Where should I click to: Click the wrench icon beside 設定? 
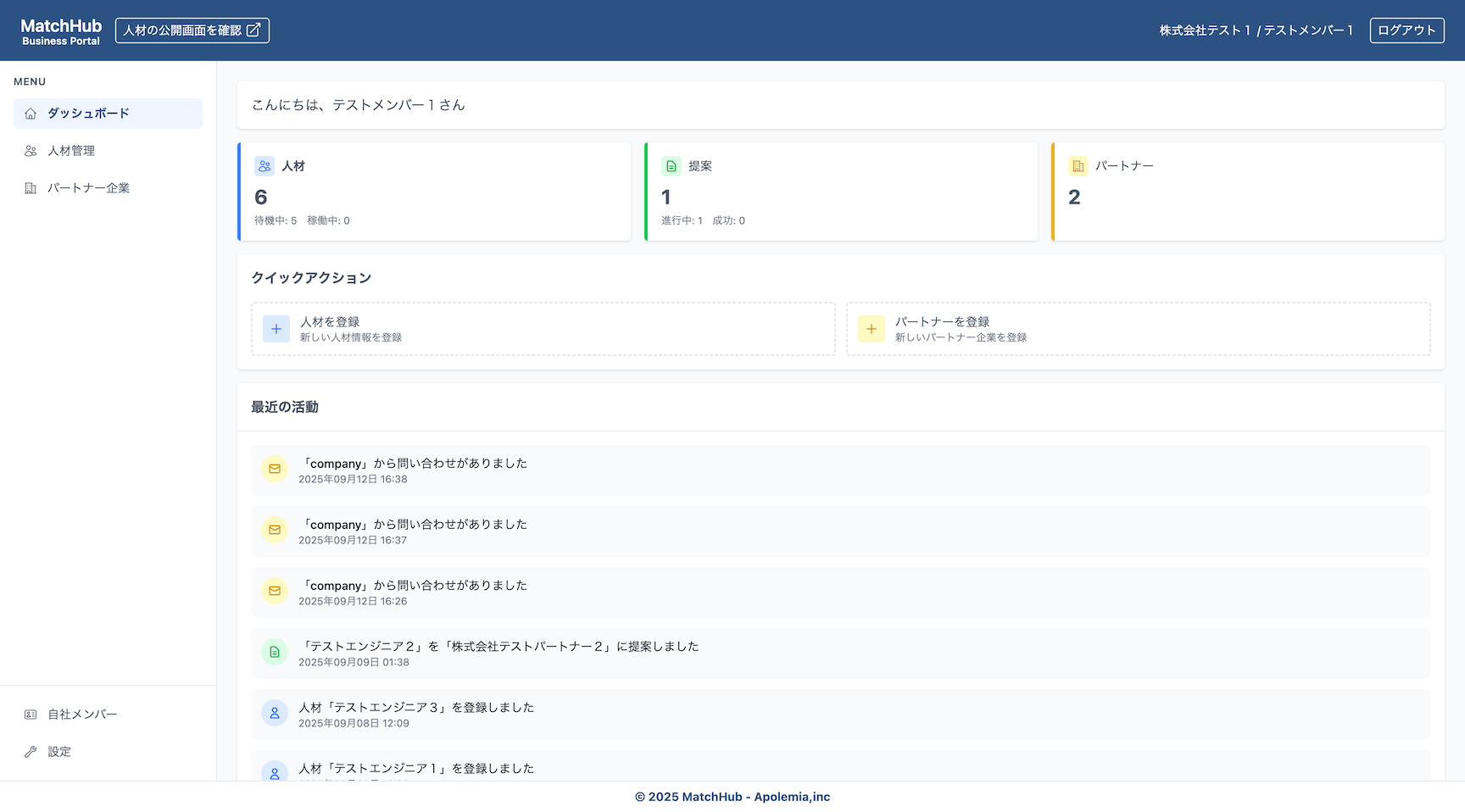coord(31,751)
